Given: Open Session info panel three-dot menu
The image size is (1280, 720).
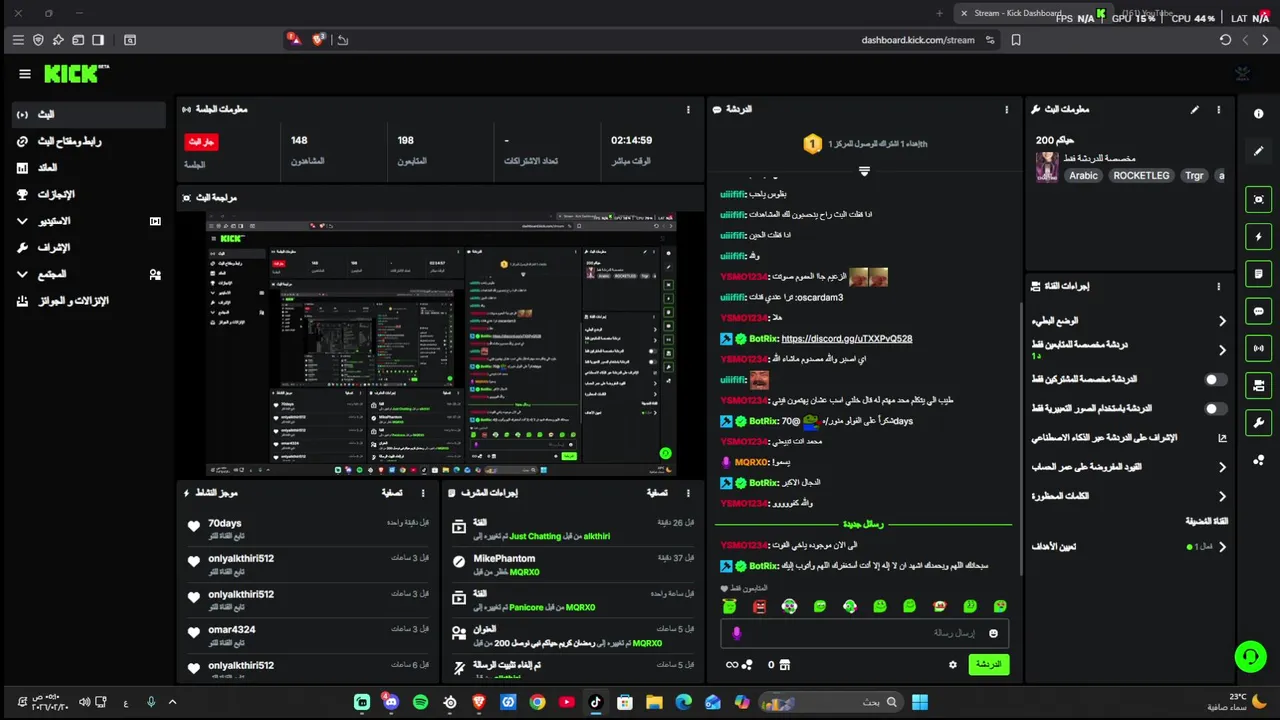Looking at the screenshot, I should 688,110.
